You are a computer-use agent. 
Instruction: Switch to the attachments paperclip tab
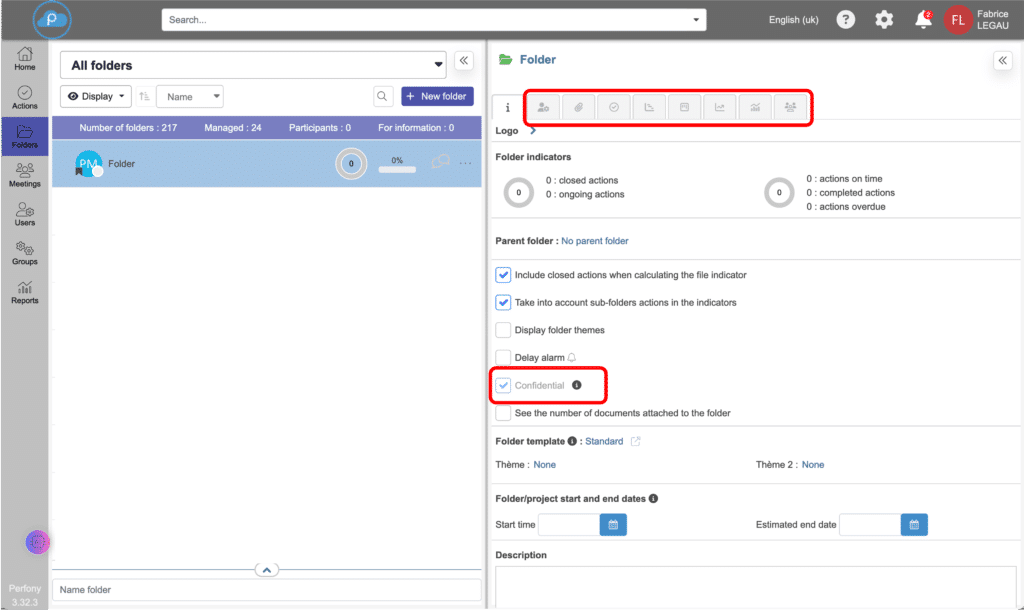point(578,107)
